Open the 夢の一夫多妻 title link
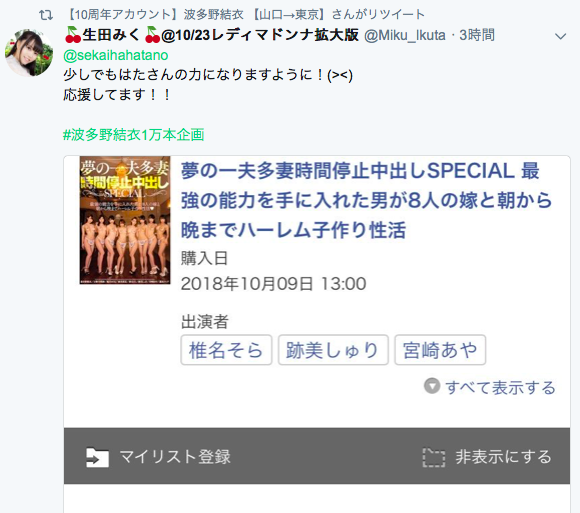Image resolution: width=580 pixels, height=513 pixels. (366, 200)
